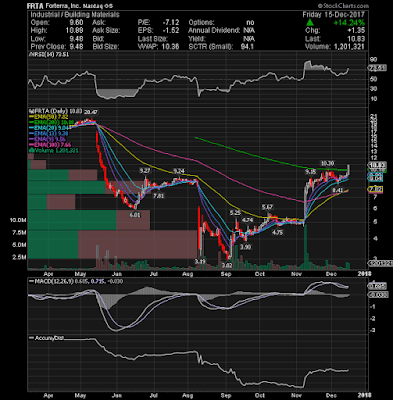The height and width of the screenshot is (400, 393).
Task: Click the 5.67 price annotation
Action: click(x=267, y=207)
